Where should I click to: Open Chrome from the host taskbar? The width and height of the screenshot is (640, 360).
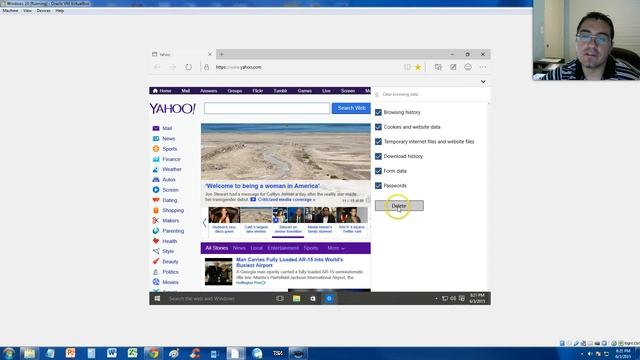[153, 353]
